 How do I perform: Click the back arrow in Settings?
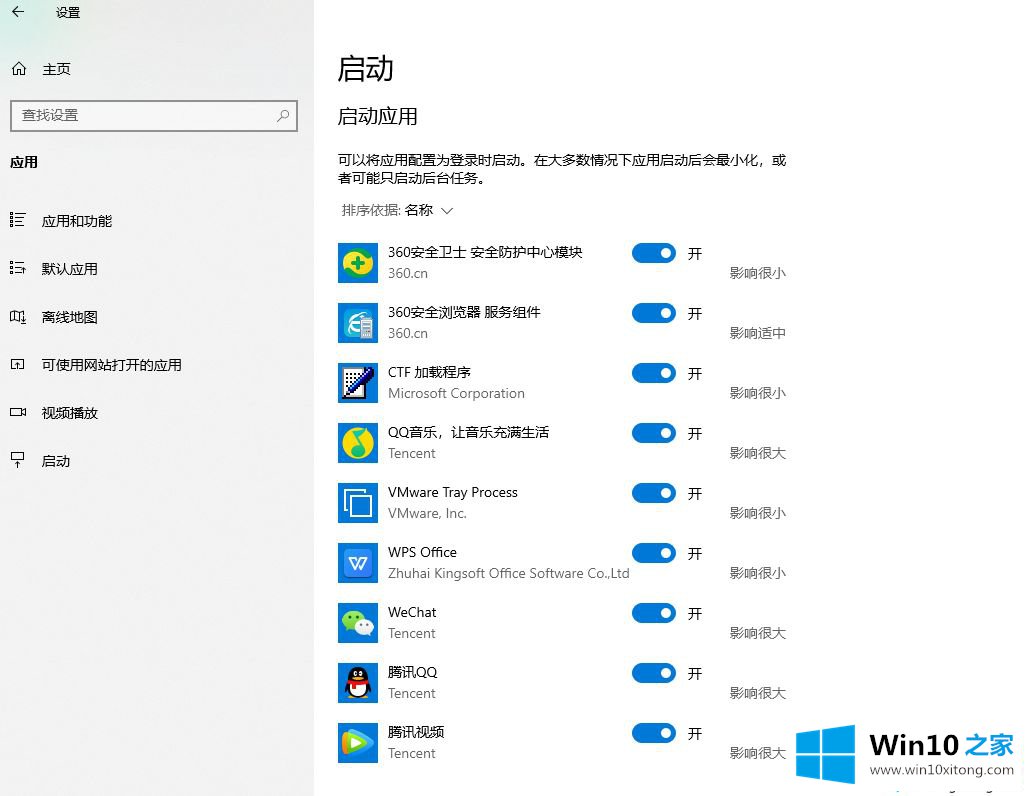click(18, 13)
